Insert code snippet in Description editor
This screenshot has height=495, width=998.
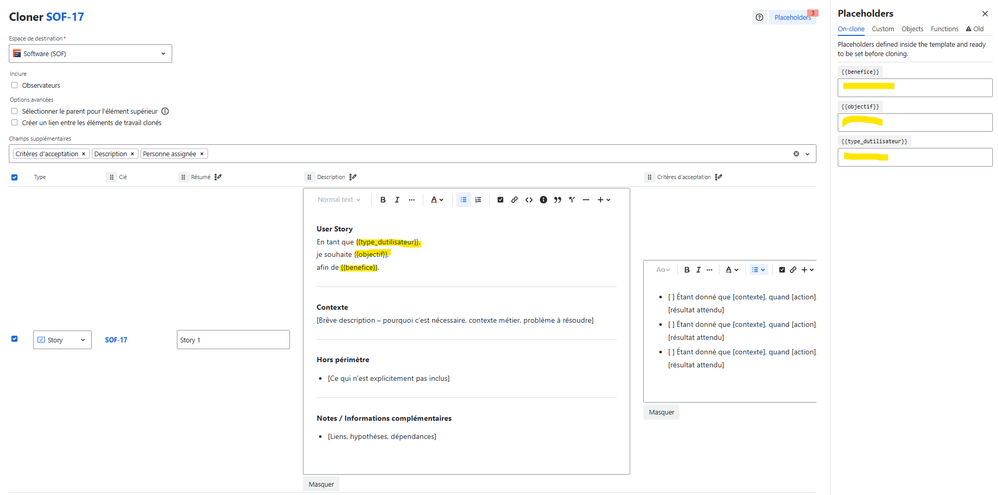[x=529, y=200]
